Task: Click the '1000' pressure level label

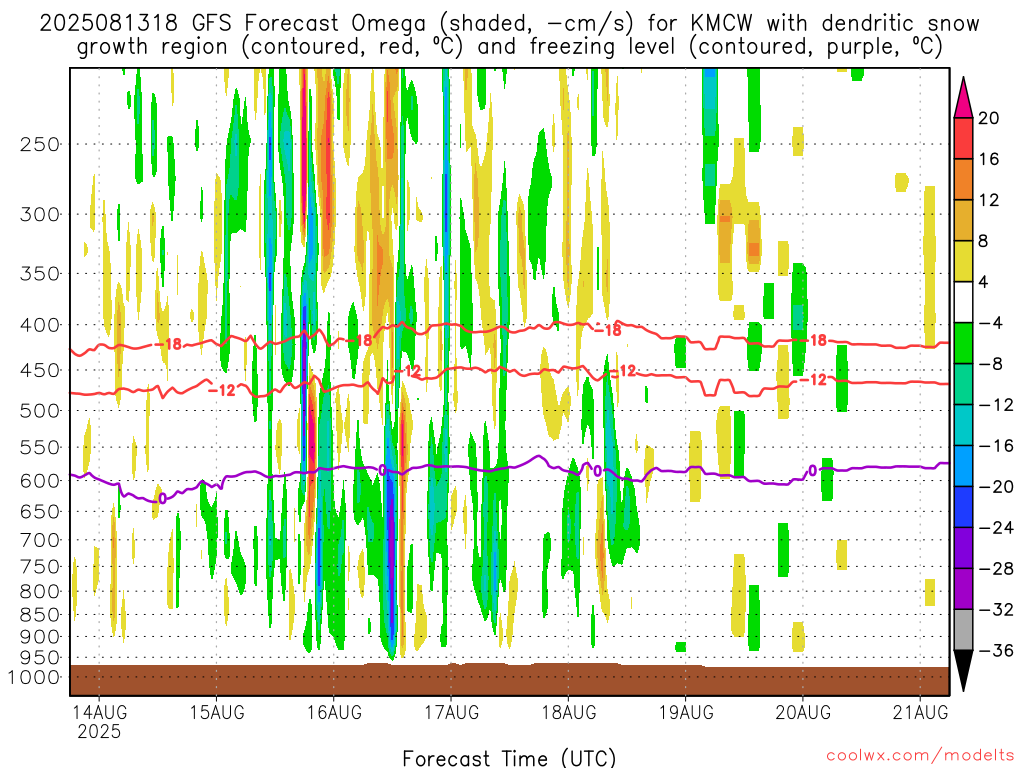Action: (34, 678)
